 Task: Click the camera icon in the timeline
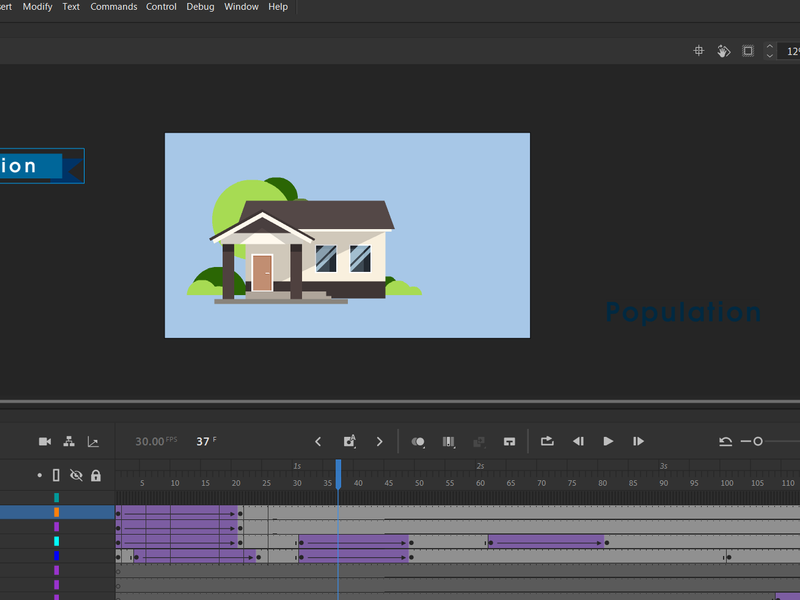tap(45, 441)
